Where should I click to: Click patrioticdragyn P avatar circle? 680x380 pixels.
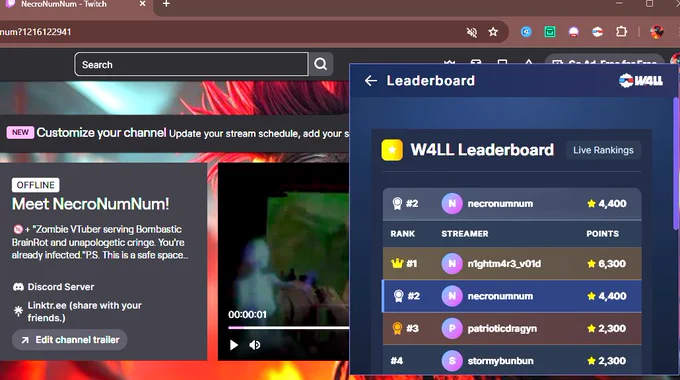pos(452,328)
